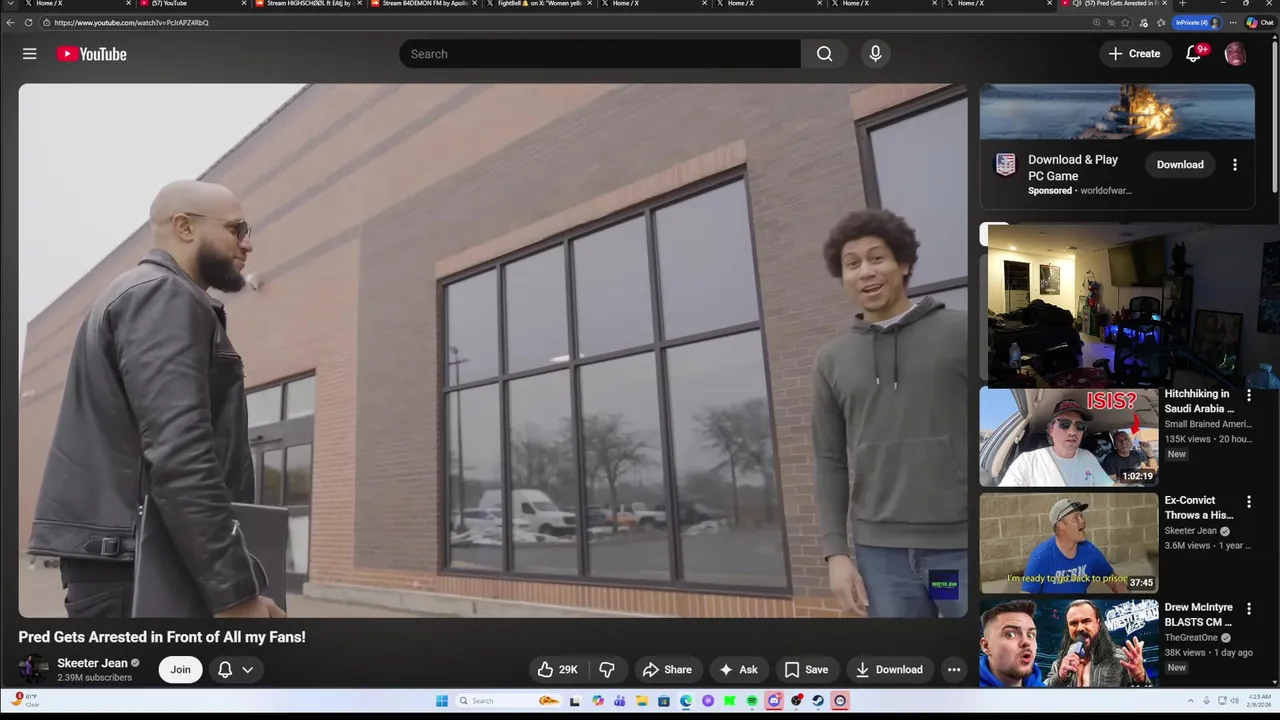The height and width of the screenshot is (720, 1280).
Task: Click 'Small Brained Ameri...' channel name
Action: click(x=1207, y=424)
